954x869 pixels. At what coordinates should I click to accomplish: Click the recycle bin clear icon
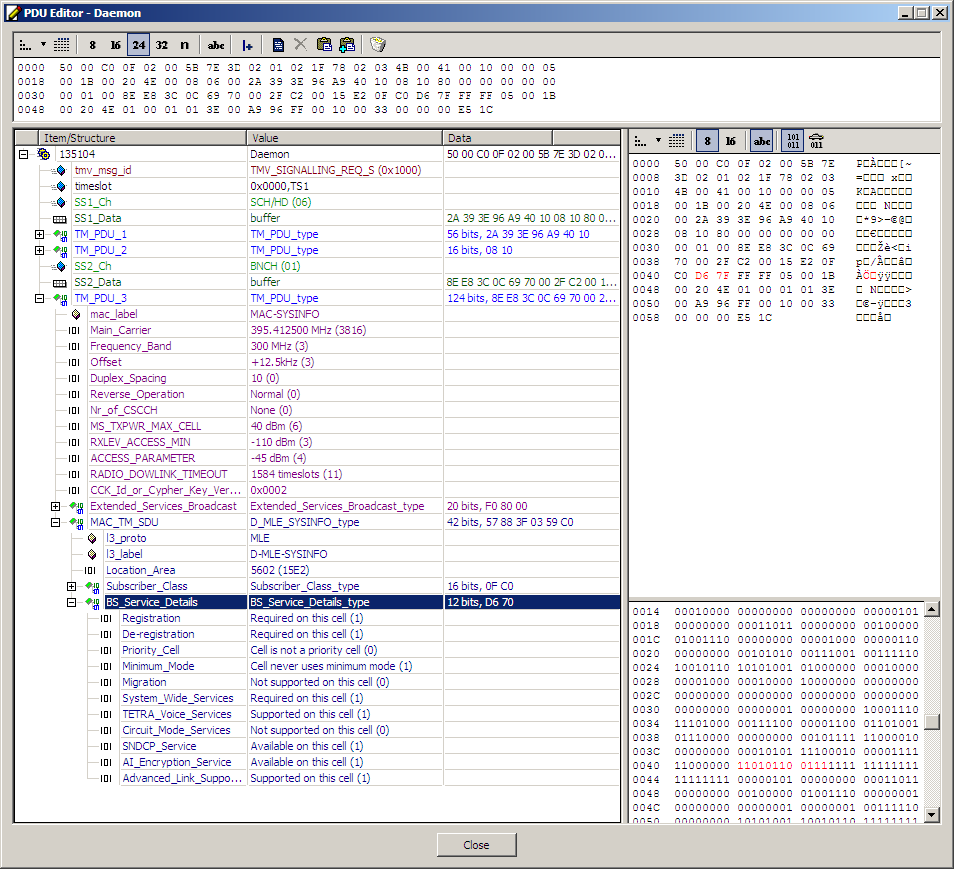click(377, 45)
